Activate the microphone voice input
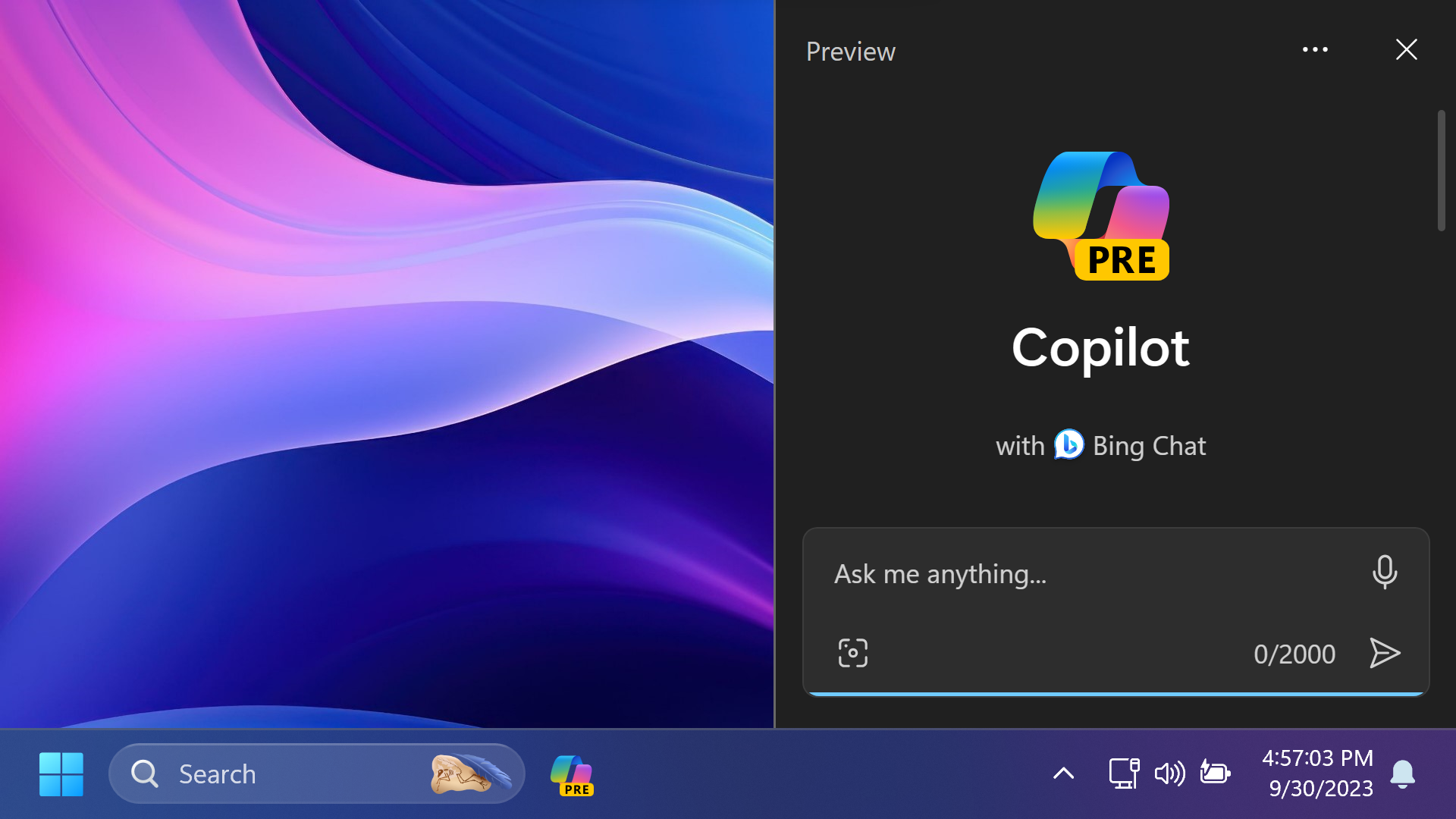Screen dimensions: 1456x819 click(1385, 573)
